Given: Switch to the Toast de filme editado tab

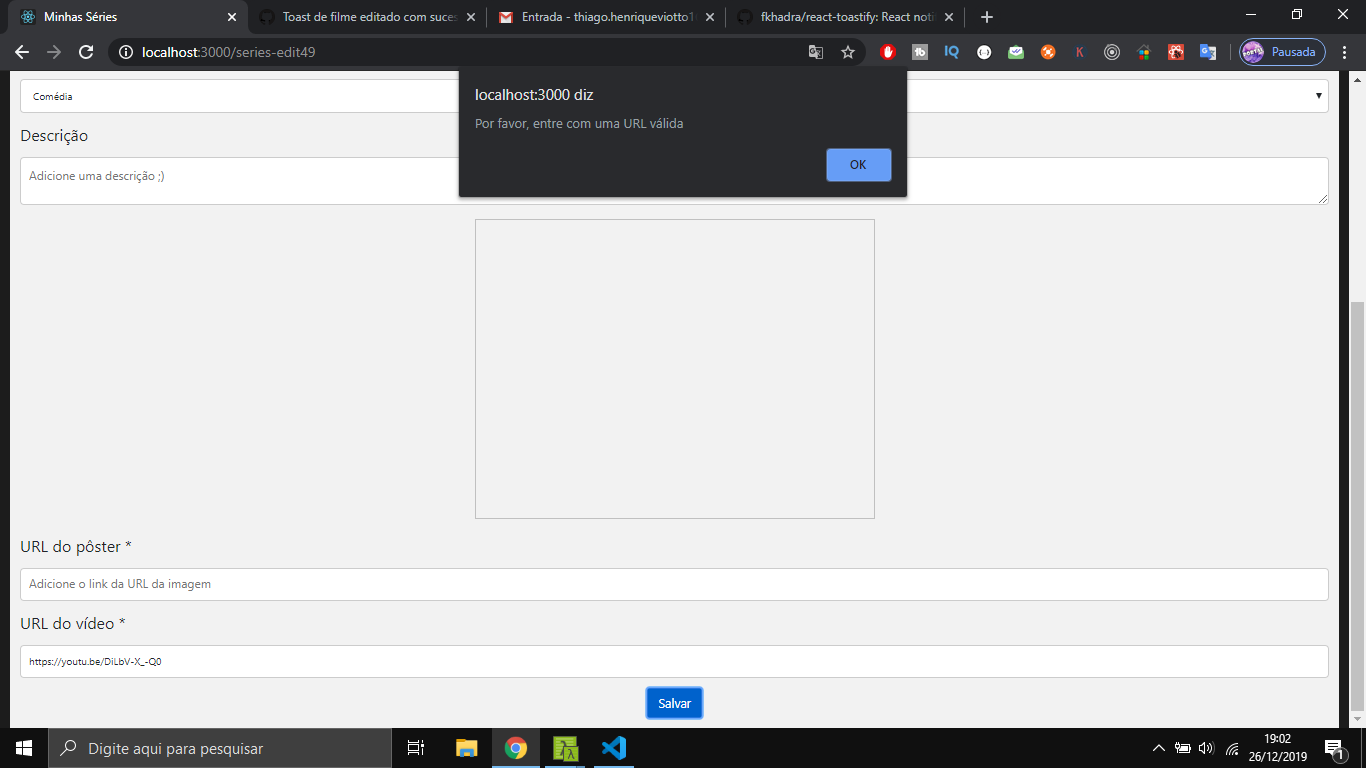Looking at the screenshot, I should [x=366, y=17].
